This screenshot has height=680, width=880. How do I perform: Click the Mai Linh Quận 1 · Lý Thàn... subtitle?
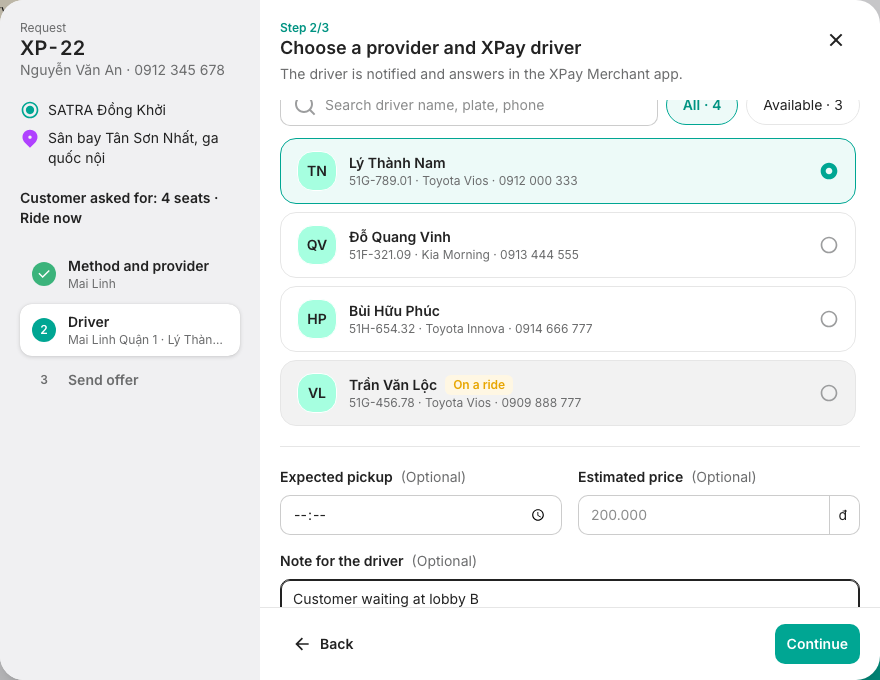(145, 340)
